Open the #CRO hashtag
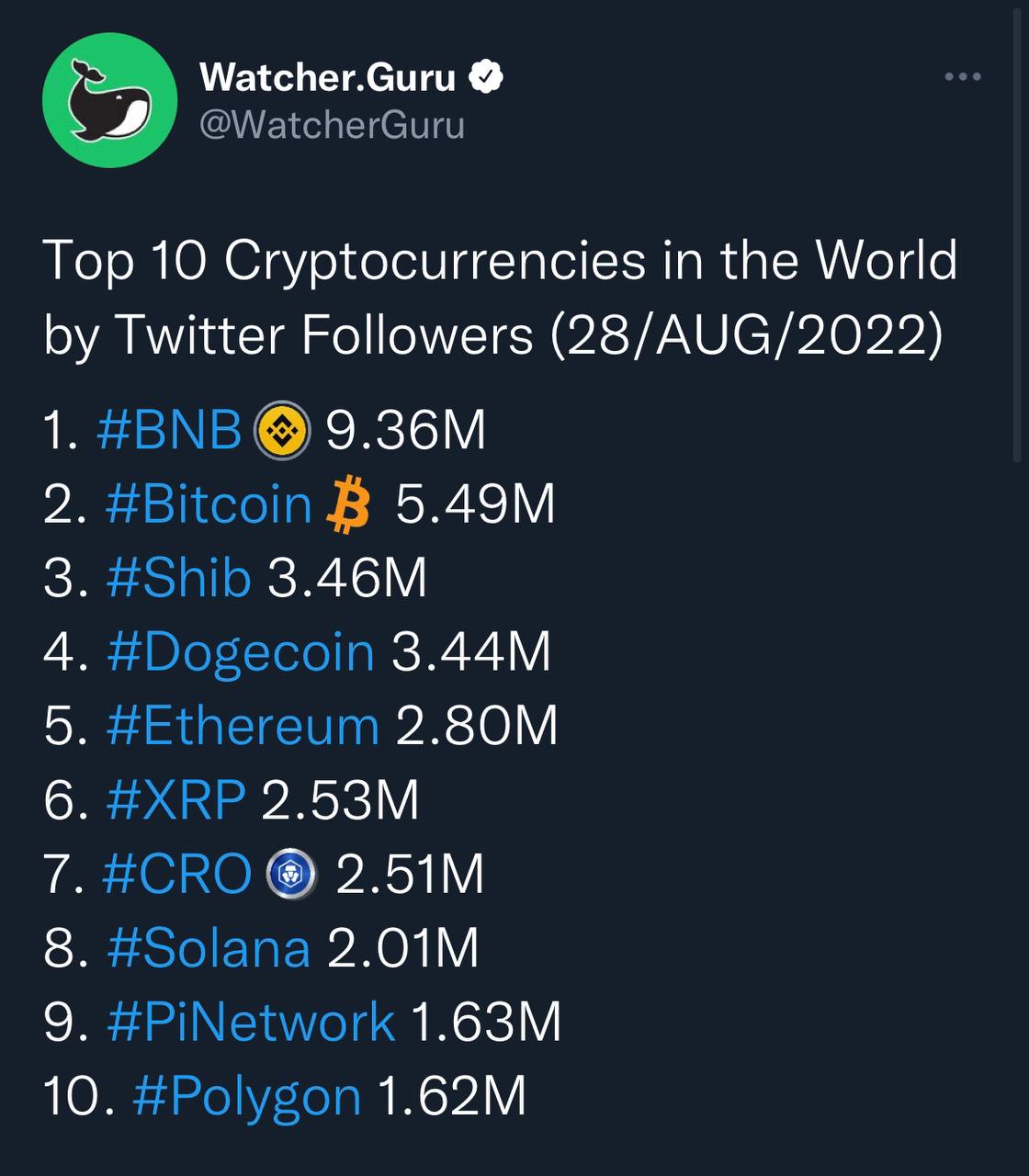This screenshot has height=1176, width=1029. (176, 874)
